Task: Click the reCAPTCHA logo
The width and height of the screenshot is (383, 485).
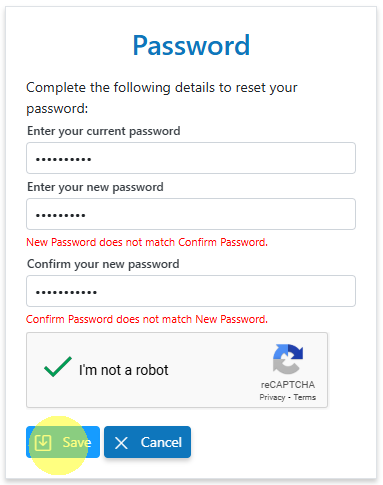Action: click(x=288, y=359)
